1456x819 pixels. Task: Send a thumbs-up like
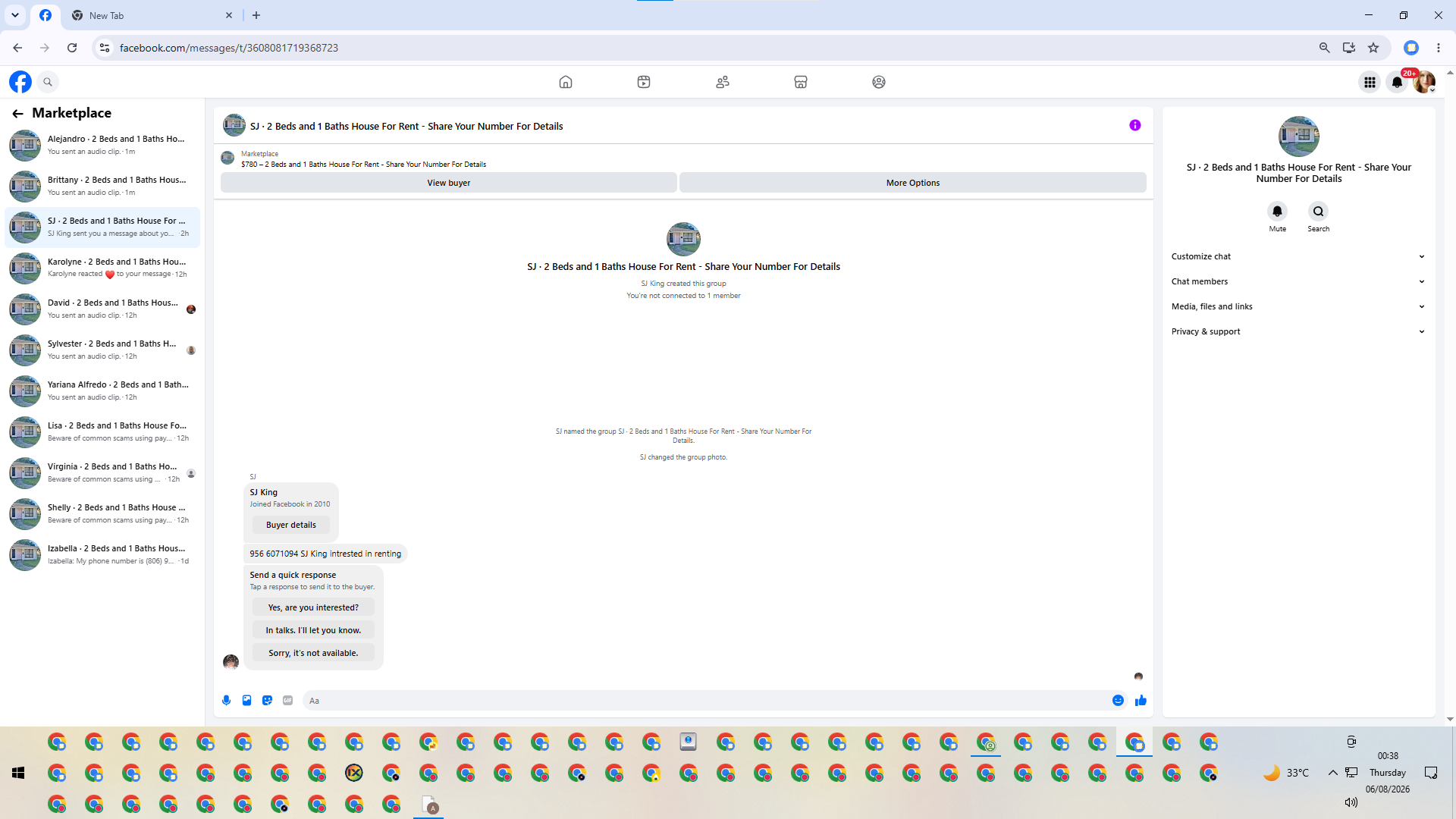pos(1141,701)
